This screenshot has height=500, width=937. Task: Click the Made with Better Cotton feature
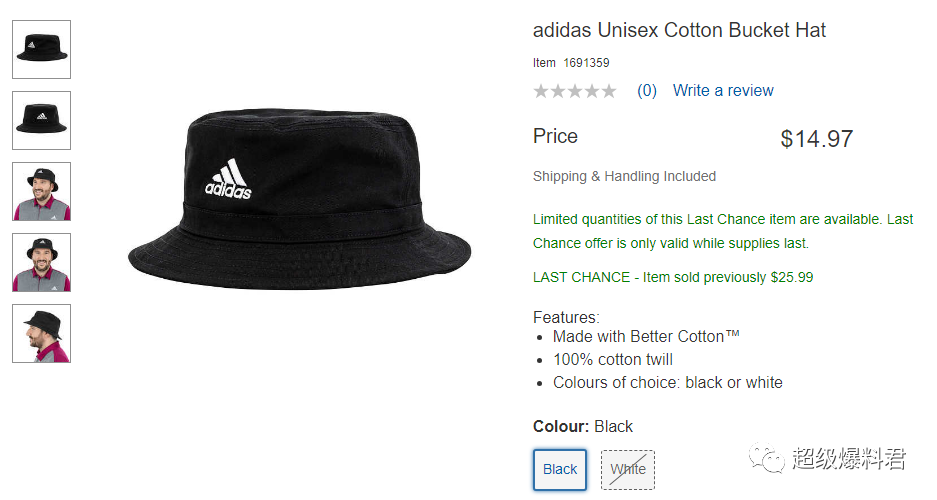pos(646,336)
